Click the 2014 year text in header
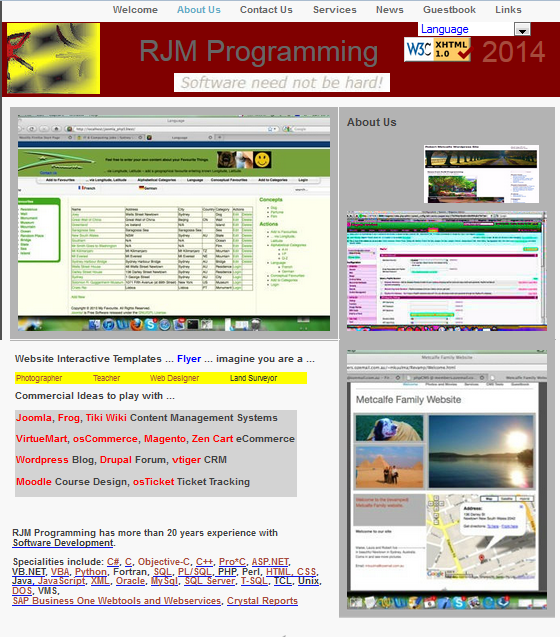Screen dimensions: 560x637 coord(513,52)
